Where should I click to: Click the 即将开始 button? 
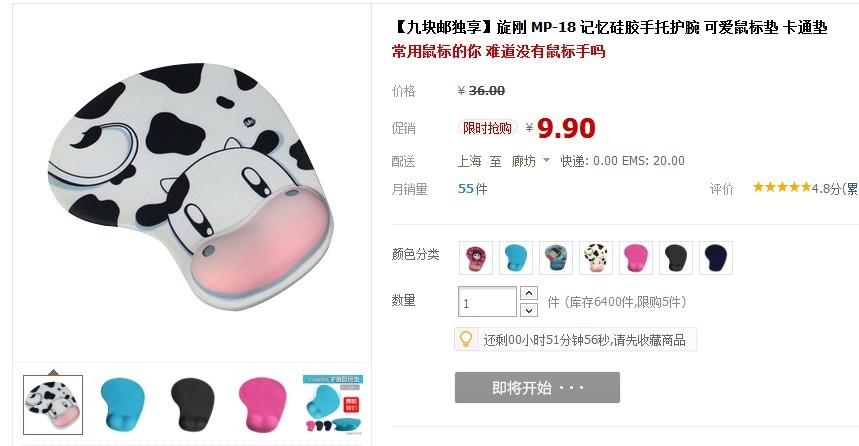click(537, 387)
